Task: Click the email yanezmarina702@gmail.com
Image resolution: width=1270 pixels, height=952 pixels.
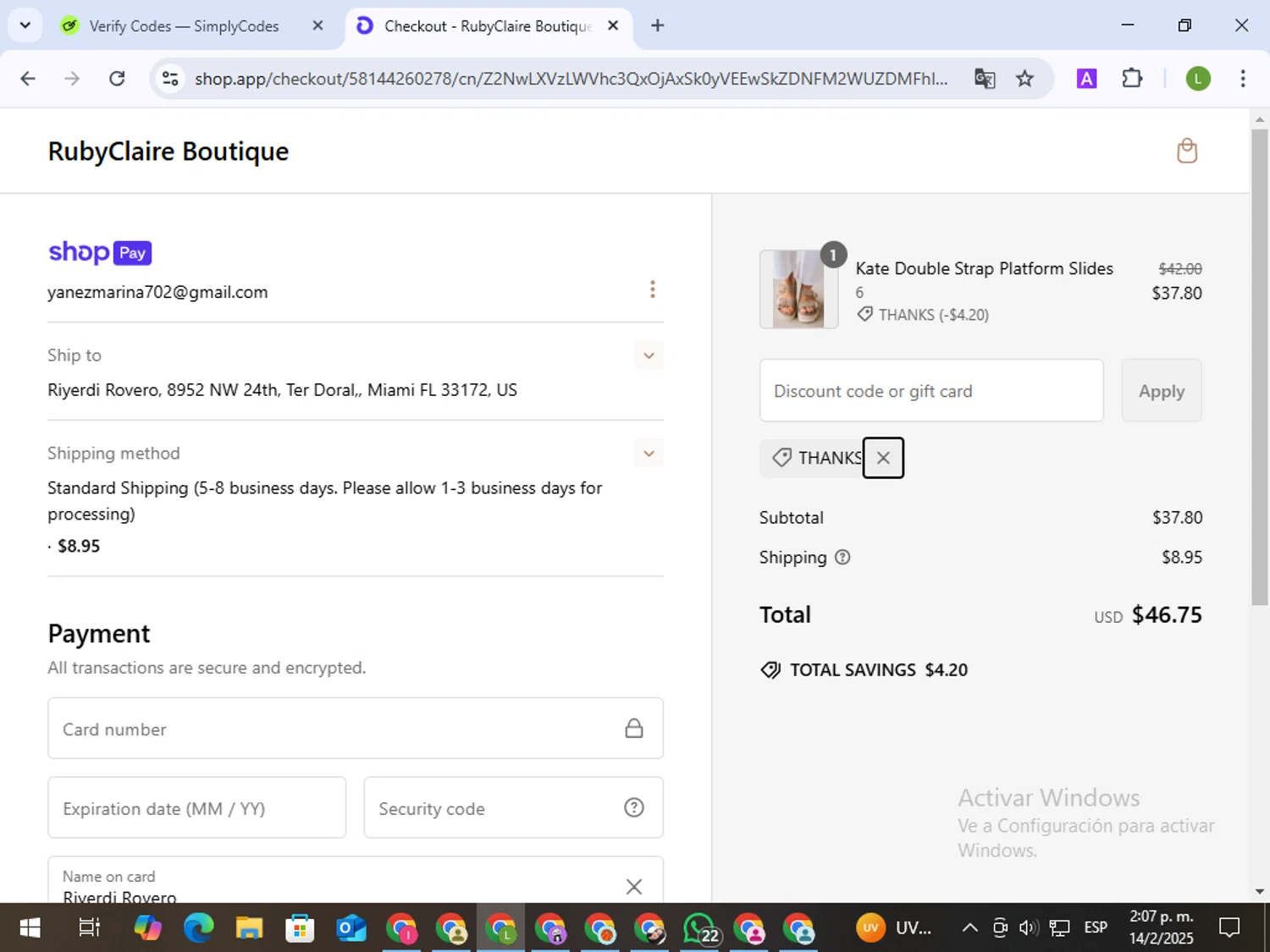Action: 157,292
